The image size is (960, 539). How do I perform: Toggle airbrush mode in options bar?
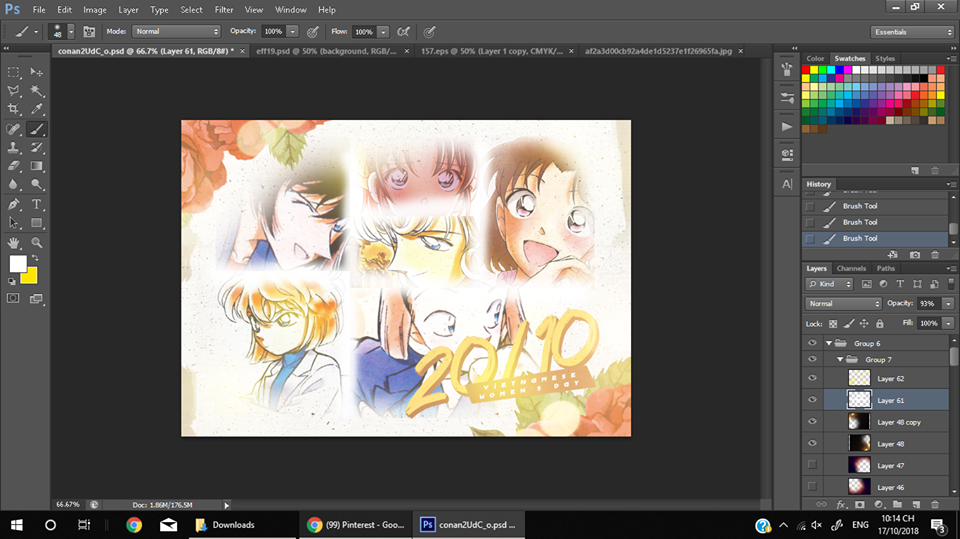(x=403, y=32)
